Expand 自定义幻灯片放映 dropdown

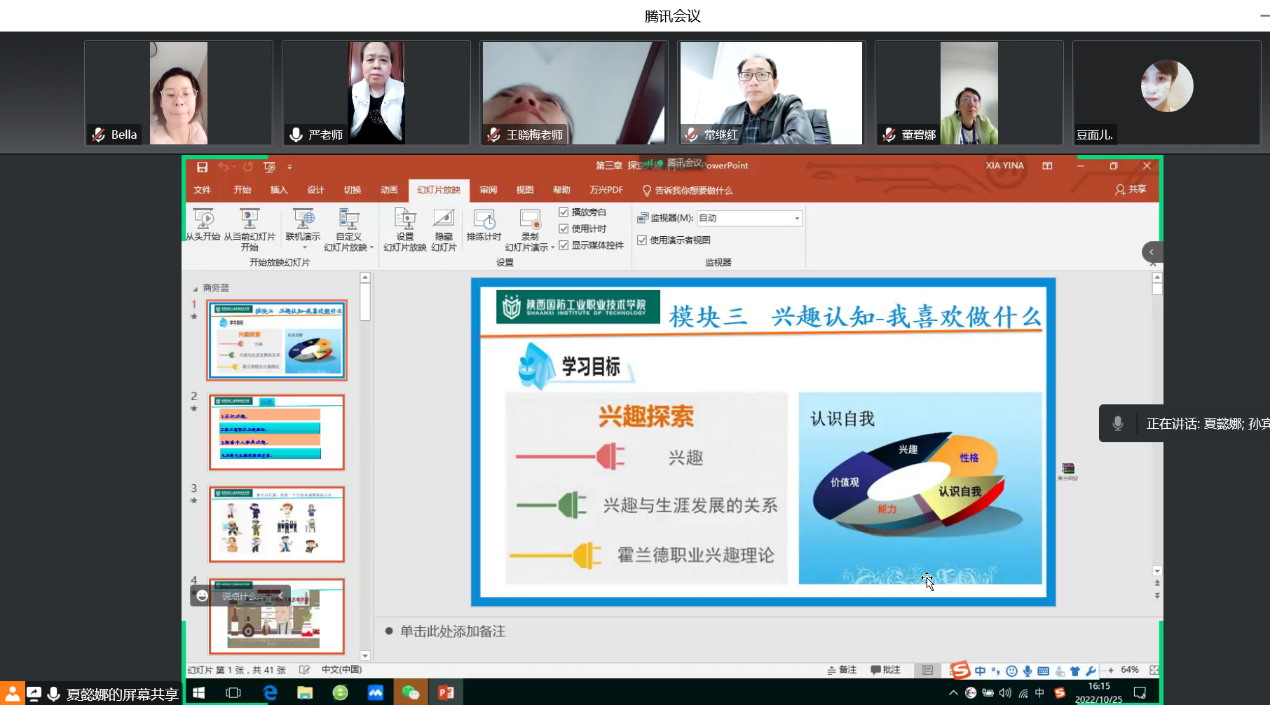point(371,248)
